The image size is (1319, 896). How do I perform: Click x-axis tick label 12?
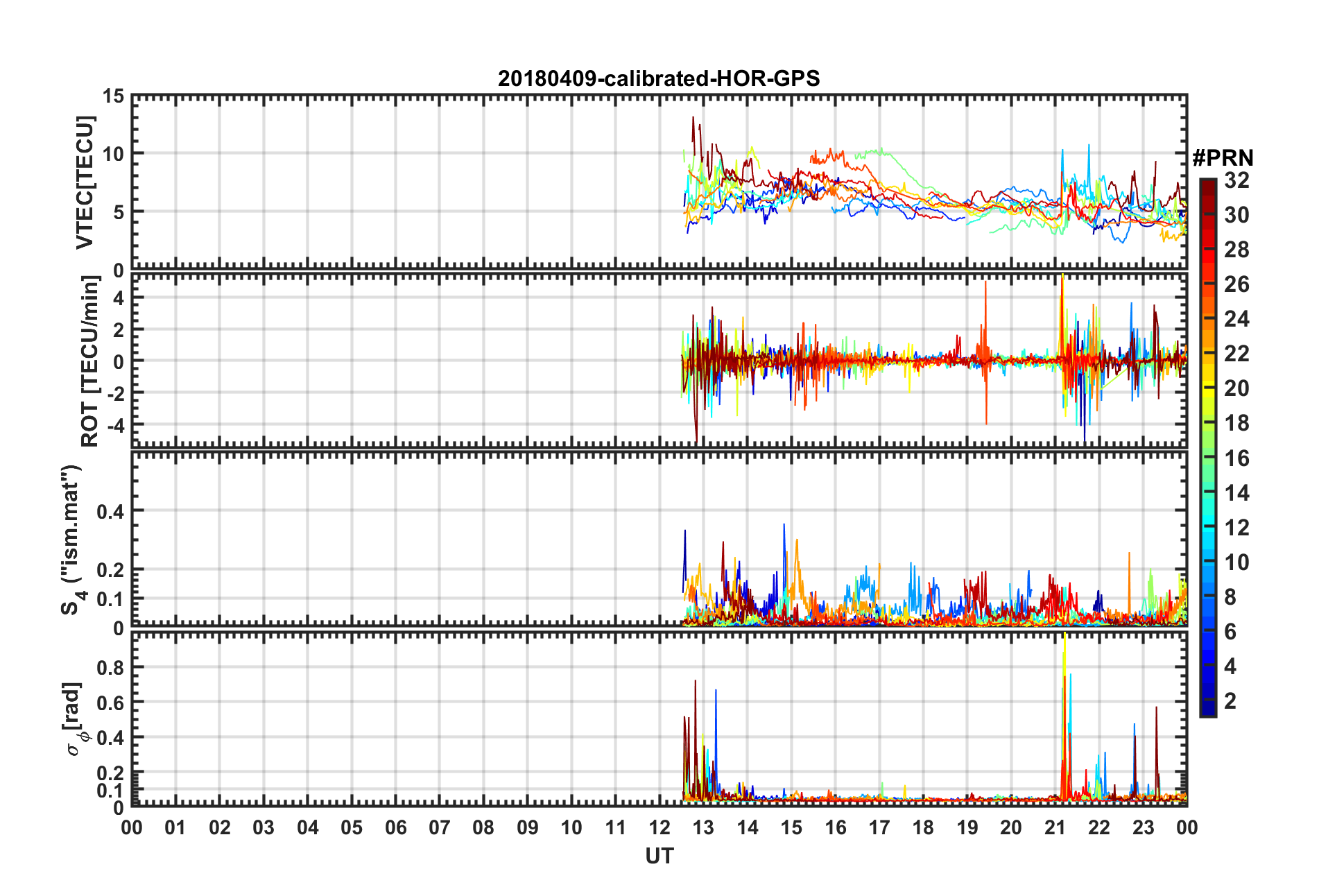659,828
